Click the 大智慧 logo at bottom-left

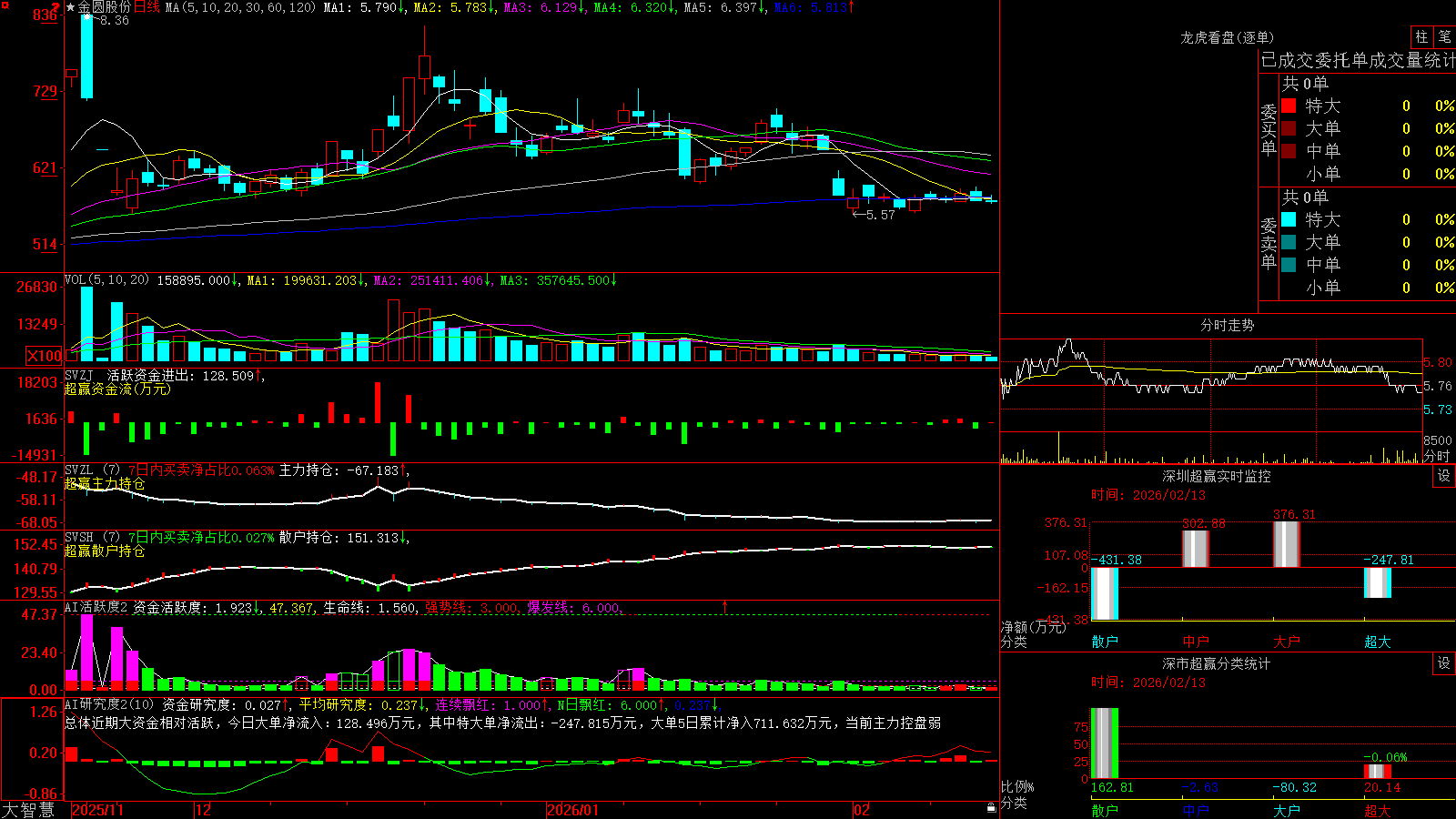point(28,810)
